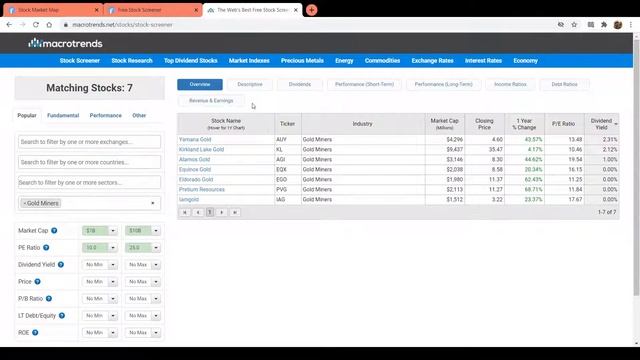Open the Income Ratios view

[510, 84]
